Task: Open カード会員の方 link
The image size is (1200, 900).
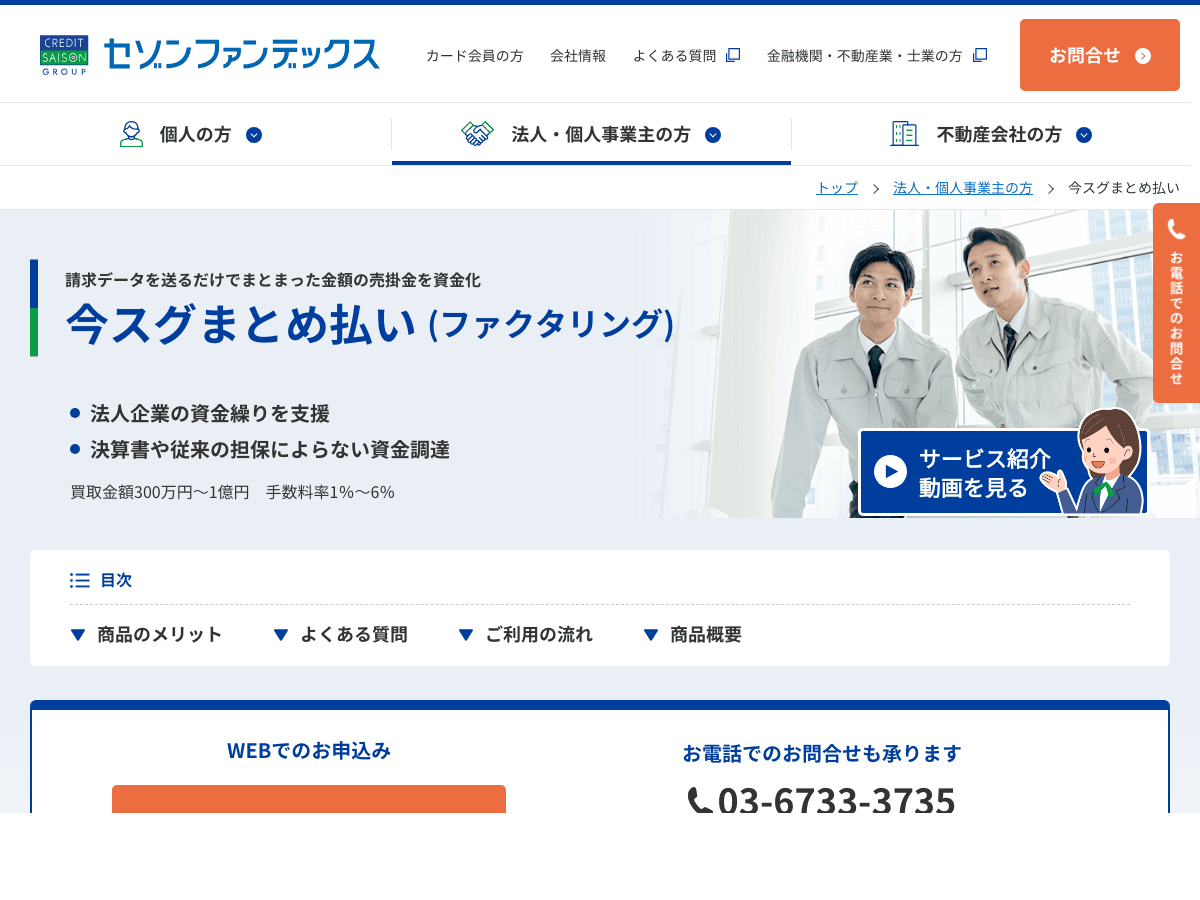Action: (x=474, y=56)
